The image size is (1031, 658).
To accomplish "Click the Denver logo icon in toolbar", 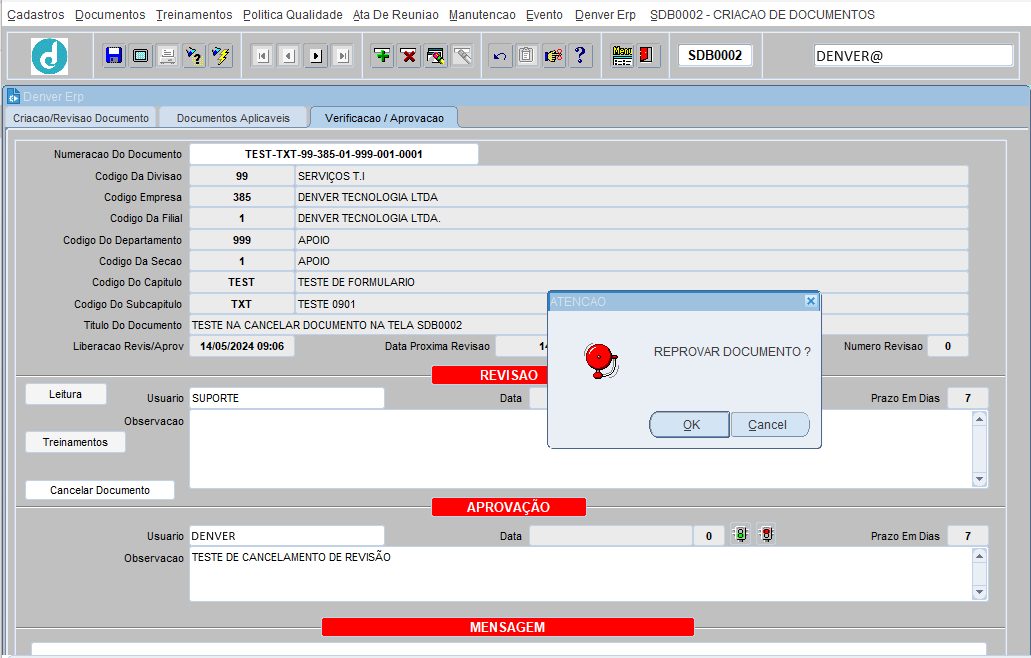I will point(49,56).
